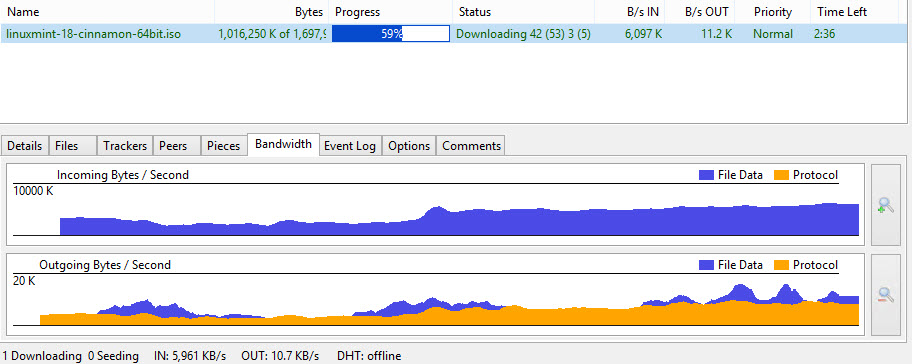Click the Outgoing Bytes / Second graph title
The width and height of the screenshot is (912, 364).
105,265
